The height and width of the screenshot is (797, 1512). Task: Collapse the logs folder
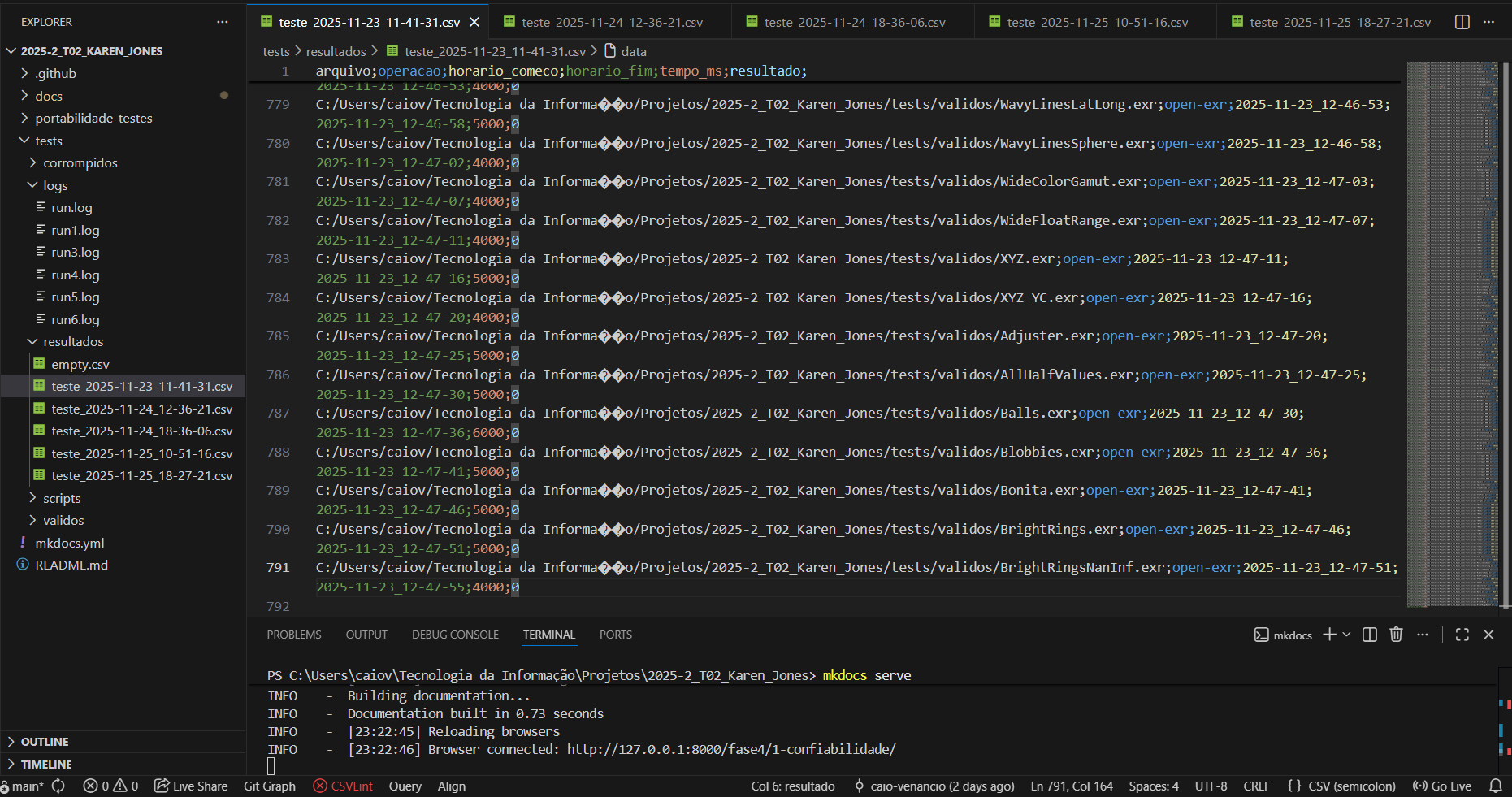click(55, 185)
